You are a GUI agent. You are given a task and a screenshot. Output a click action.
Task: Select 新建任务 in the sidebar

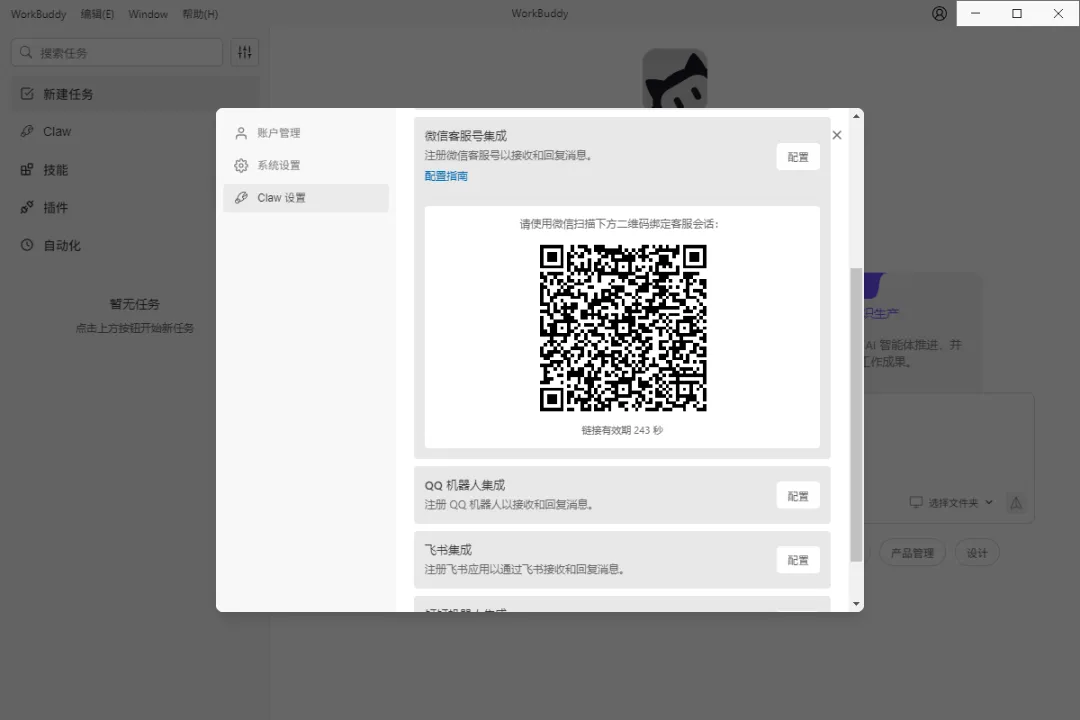[135, 94]
